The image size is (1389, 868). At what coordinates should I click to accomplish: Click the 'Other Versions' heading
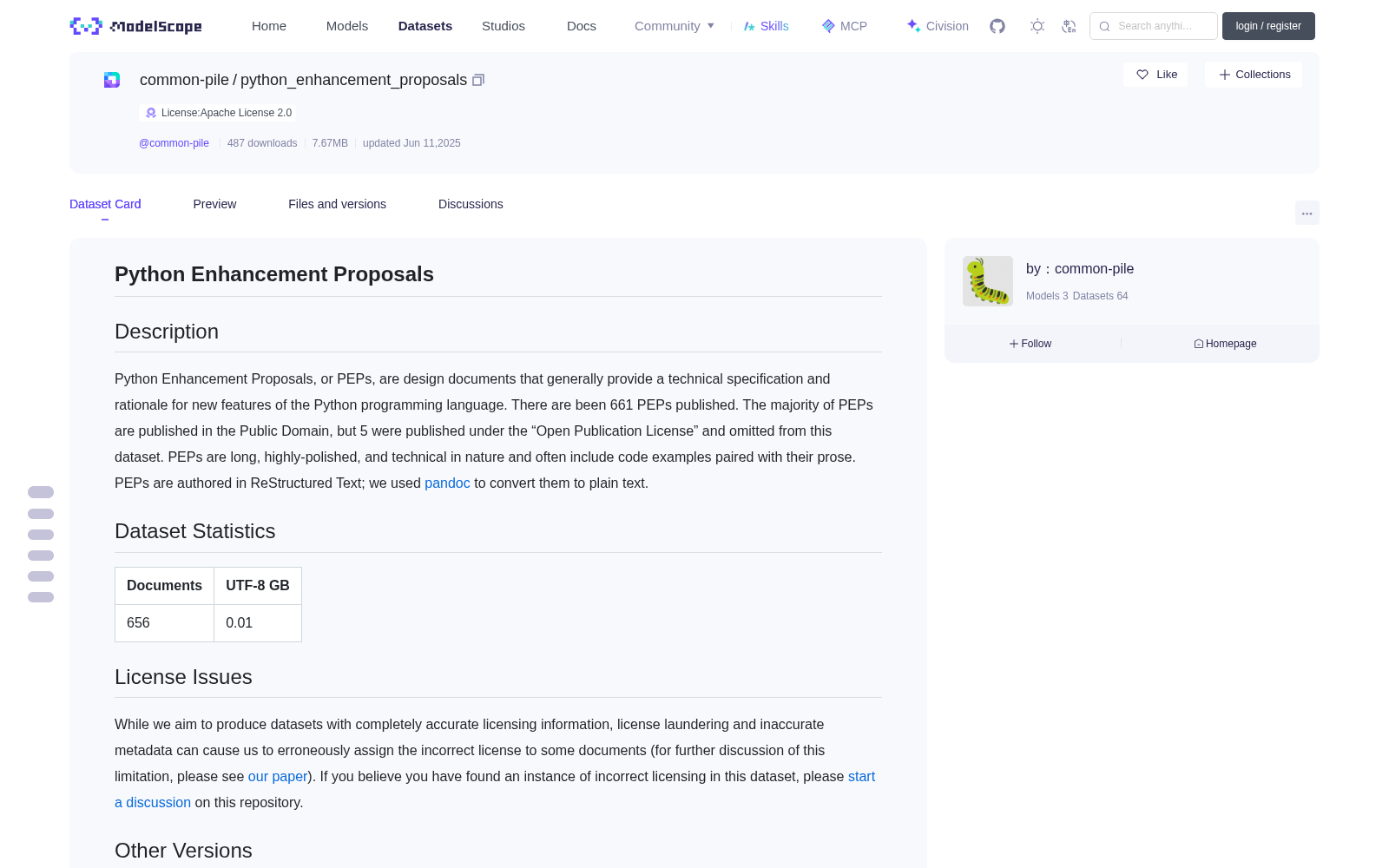click(183, 851)
